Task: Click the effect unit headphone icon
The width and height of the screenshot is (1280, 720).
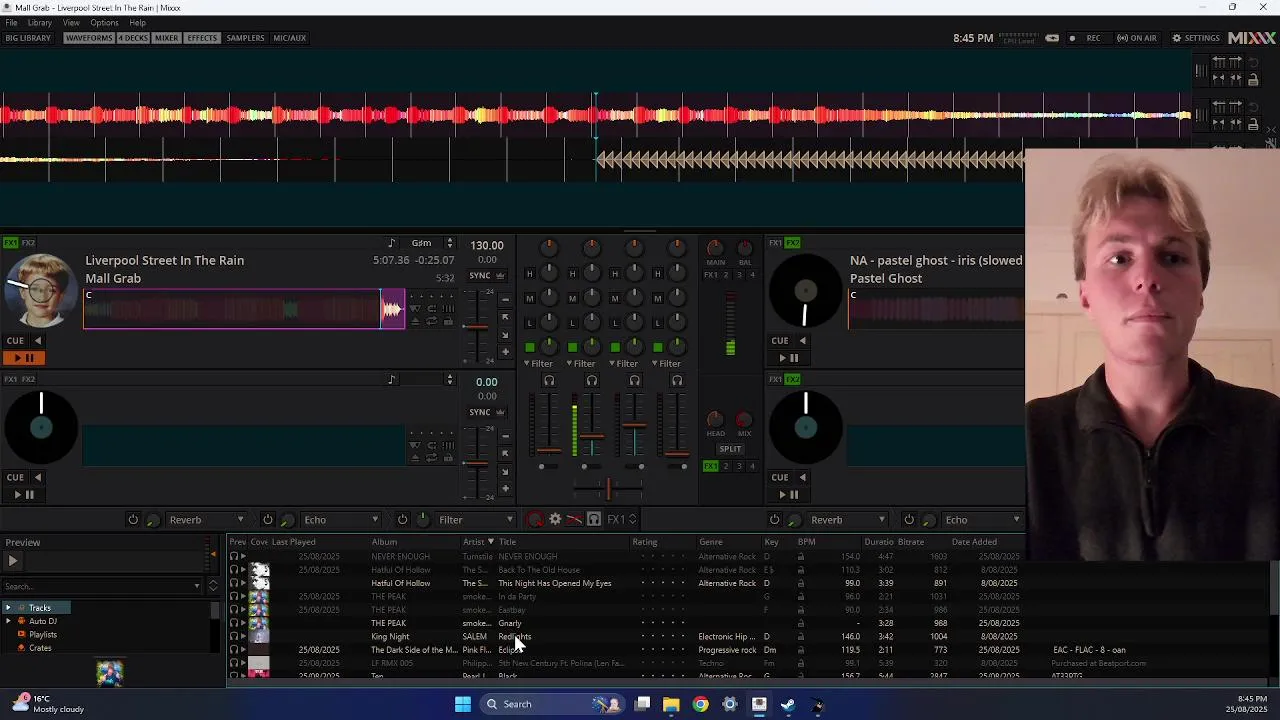Action: (594, 519)
